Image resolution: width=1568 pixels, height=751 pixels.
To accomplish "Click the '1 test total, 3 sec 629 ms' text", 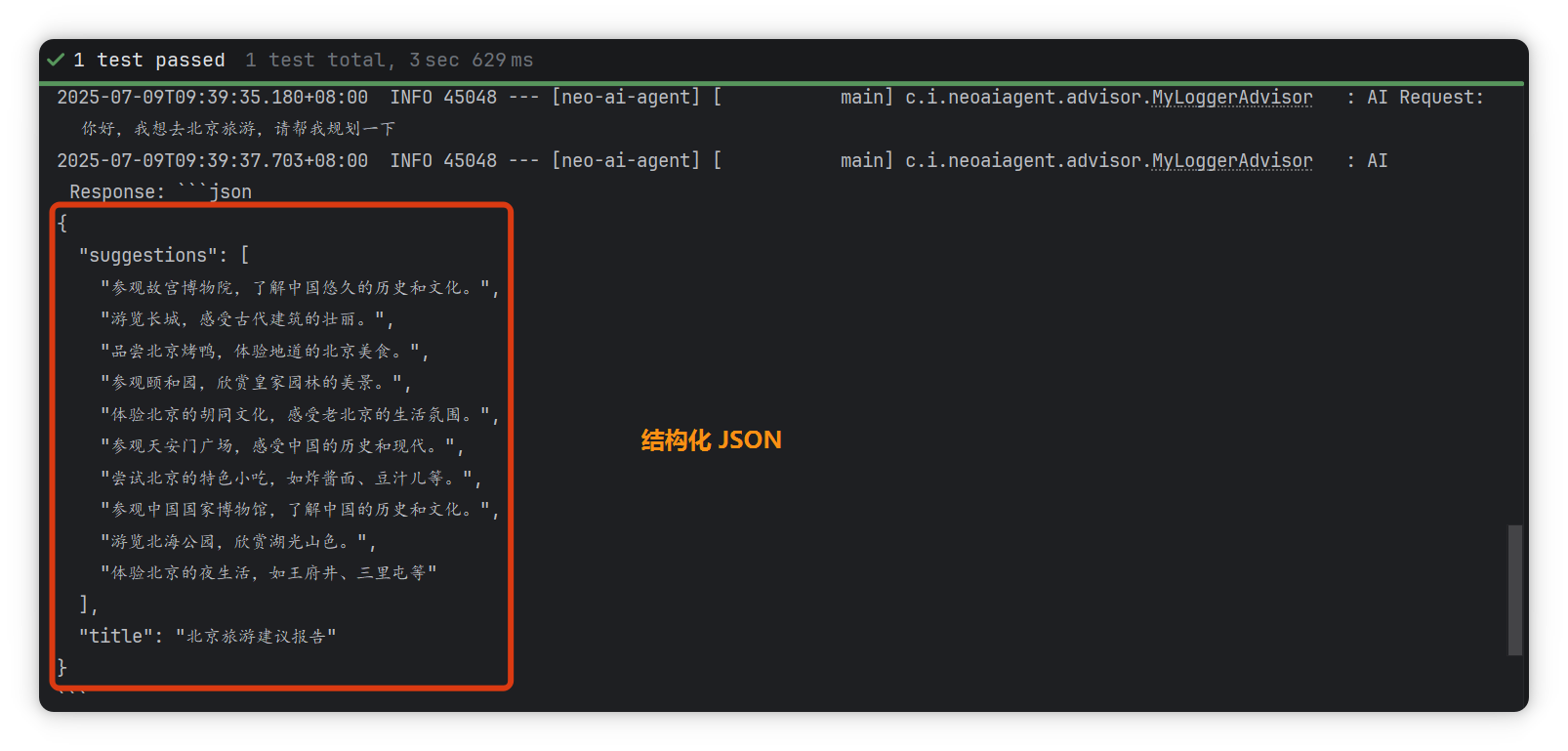I will [389, 61].
